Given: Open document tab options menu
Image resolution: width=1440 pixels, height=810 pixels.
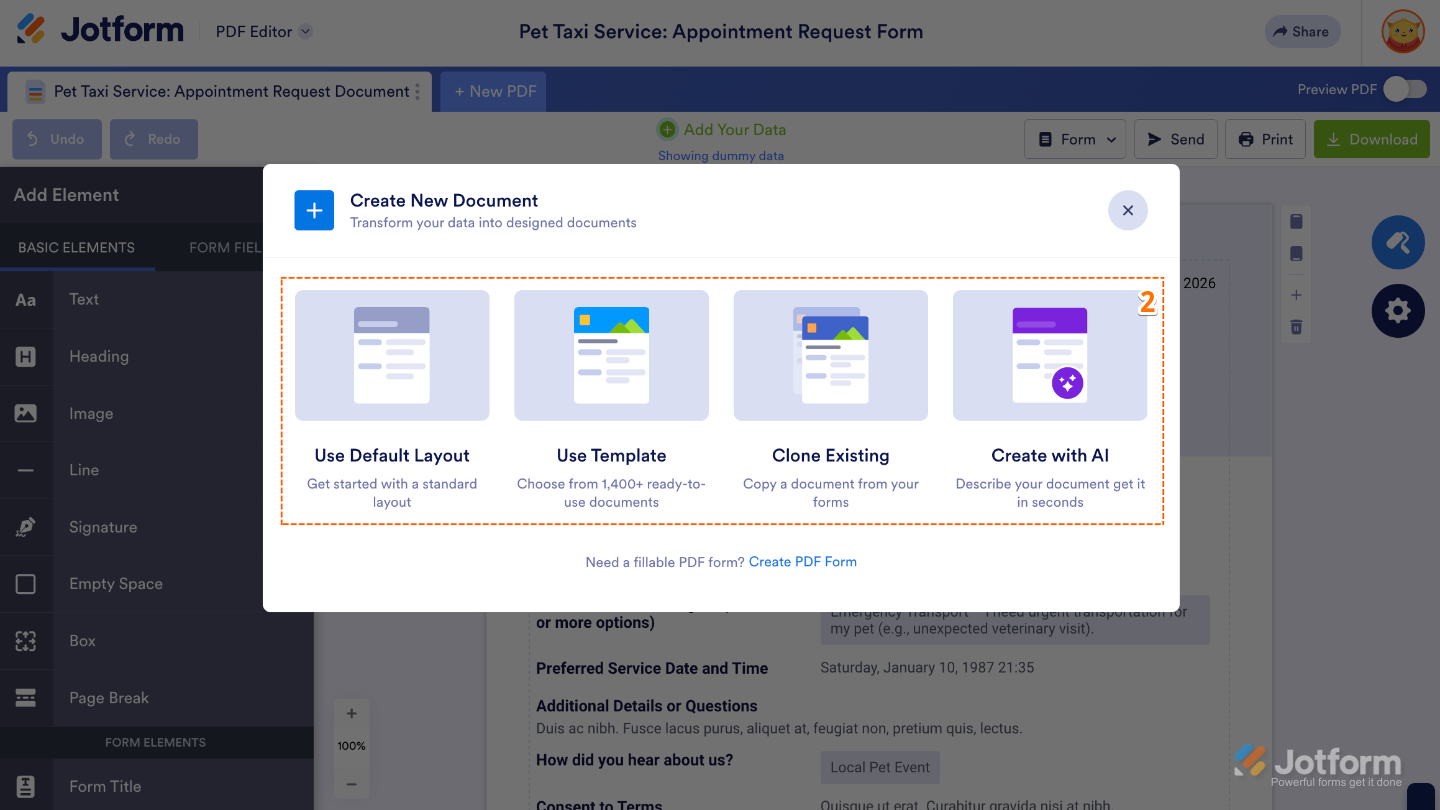Looking at the screenshot, I should [x=418, y=92].
